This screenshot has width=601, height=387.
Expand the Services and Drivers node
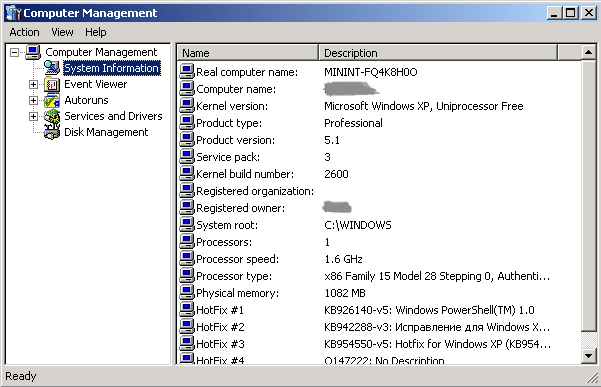pos(33,116)
